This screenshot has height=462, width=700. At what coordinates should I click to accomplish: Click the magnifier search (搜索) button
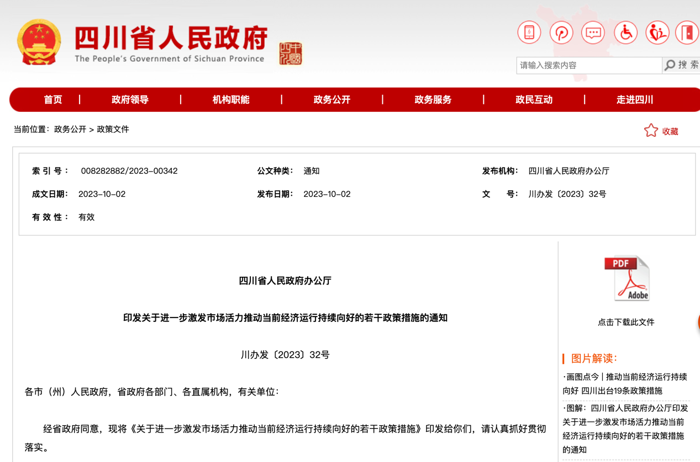tap(680, 65)
